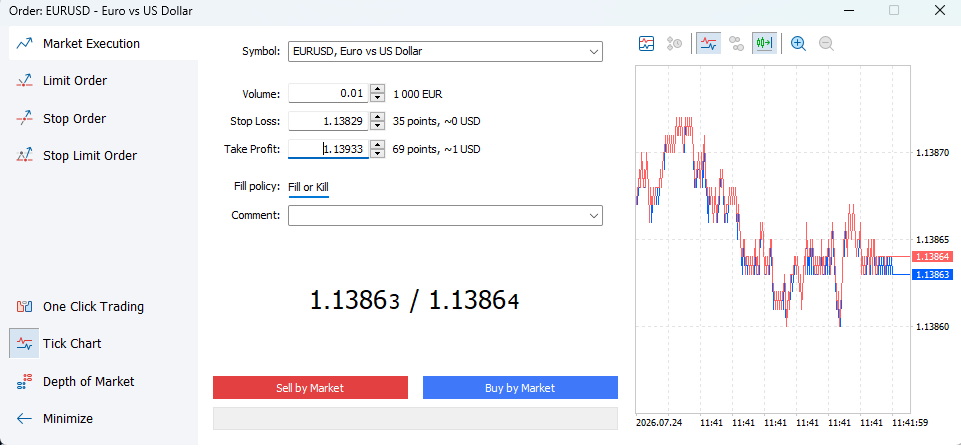Toggle bid/ask tick lines toolbar icon
961x448 pixels.
pyautogui.click(x=708, y=44)
